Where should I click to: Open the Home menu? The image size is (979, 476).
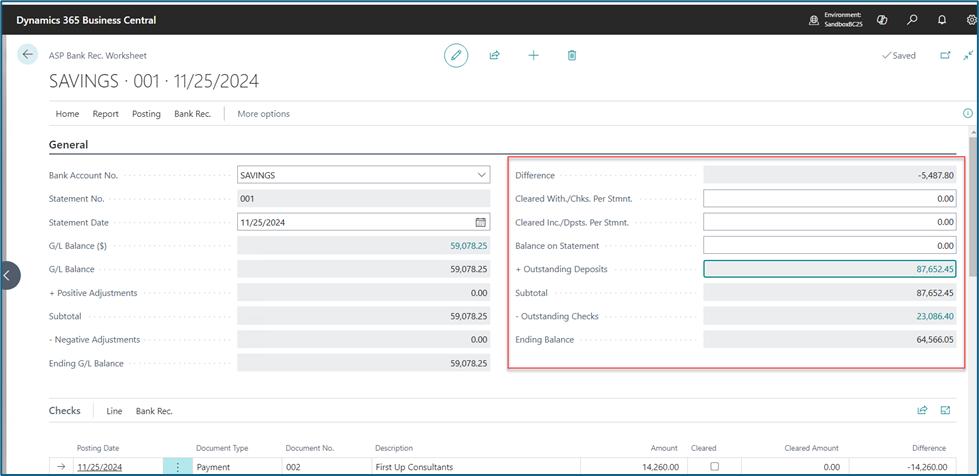click(67, 114)
